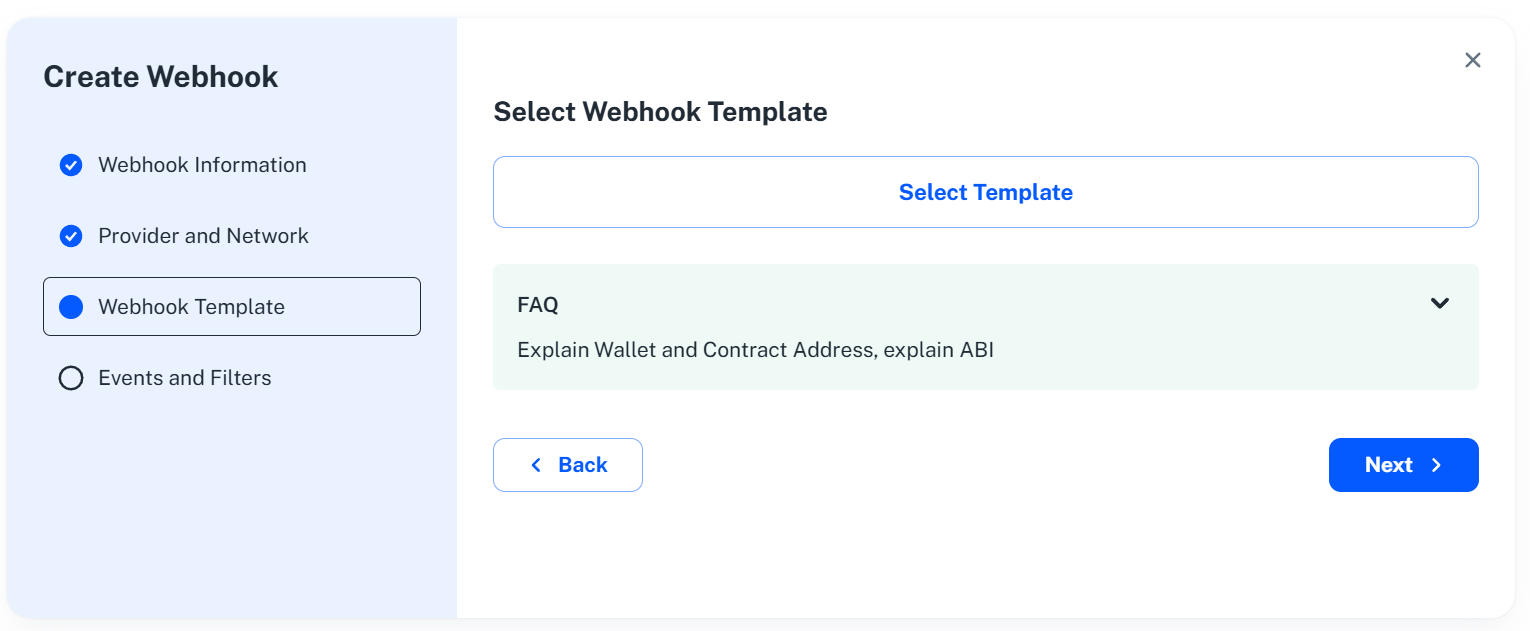Image resolution: width=1530 pixels, height=631 pixels.
Task: Click the filled circle icon beside Webhook Template
Action: [x=71, y=306]
